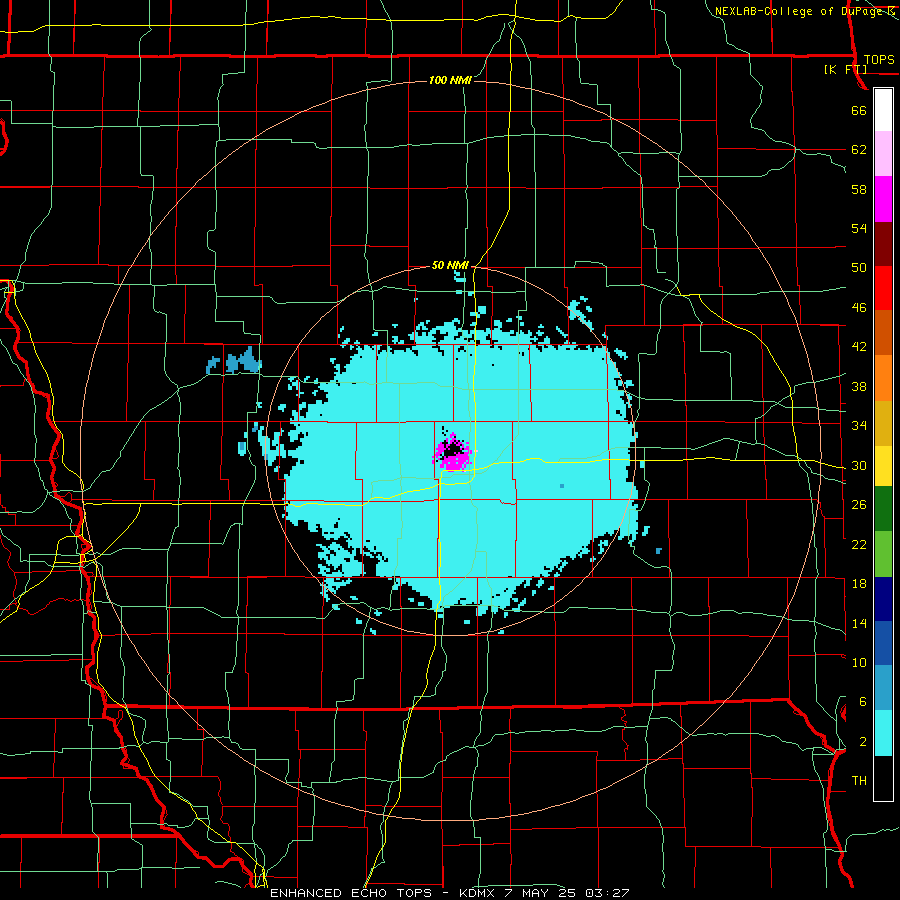Click the medium blue swatch near 10

[x=883, y=643]
